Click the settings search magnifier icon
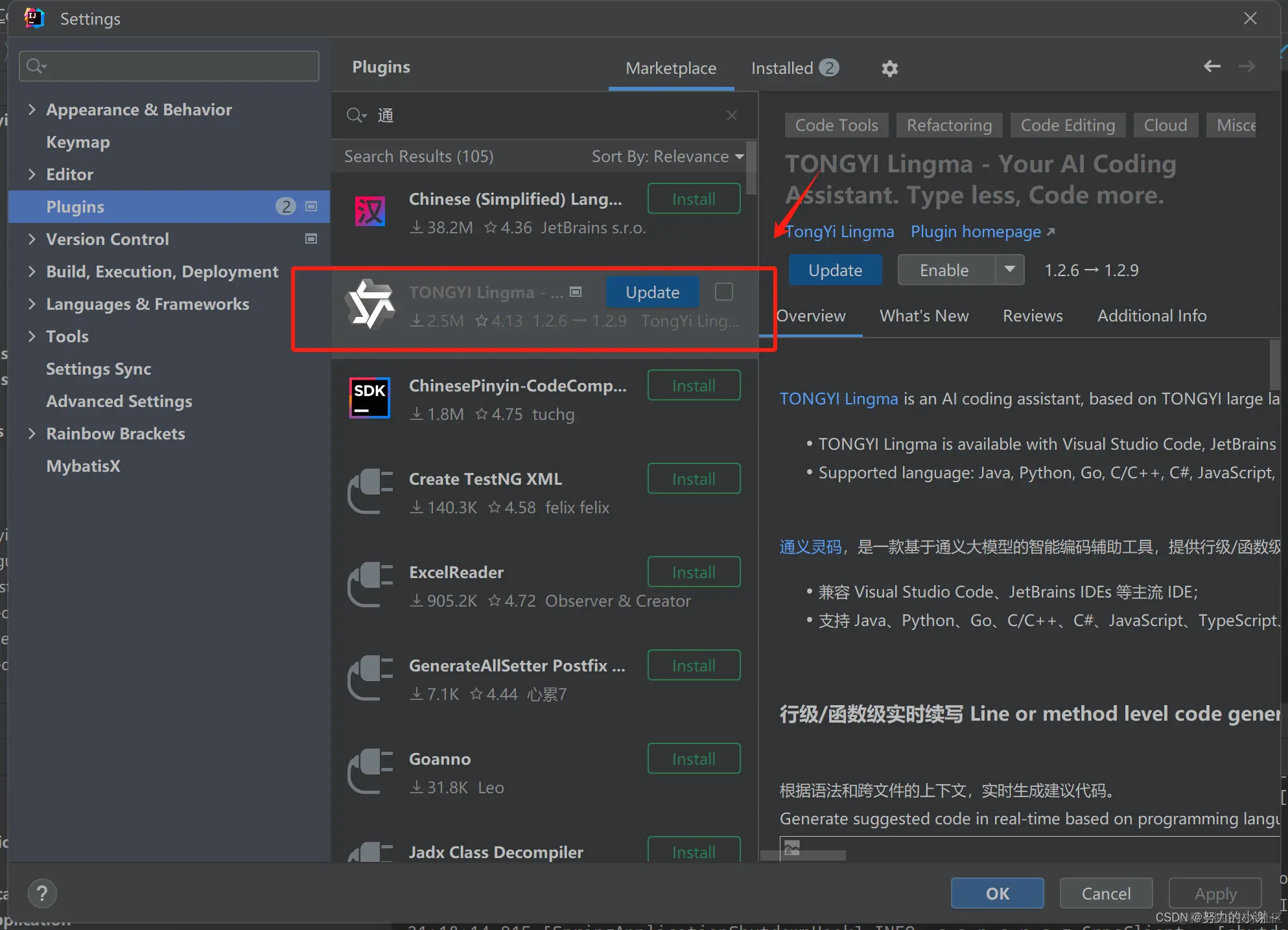 tap(36, 66)
